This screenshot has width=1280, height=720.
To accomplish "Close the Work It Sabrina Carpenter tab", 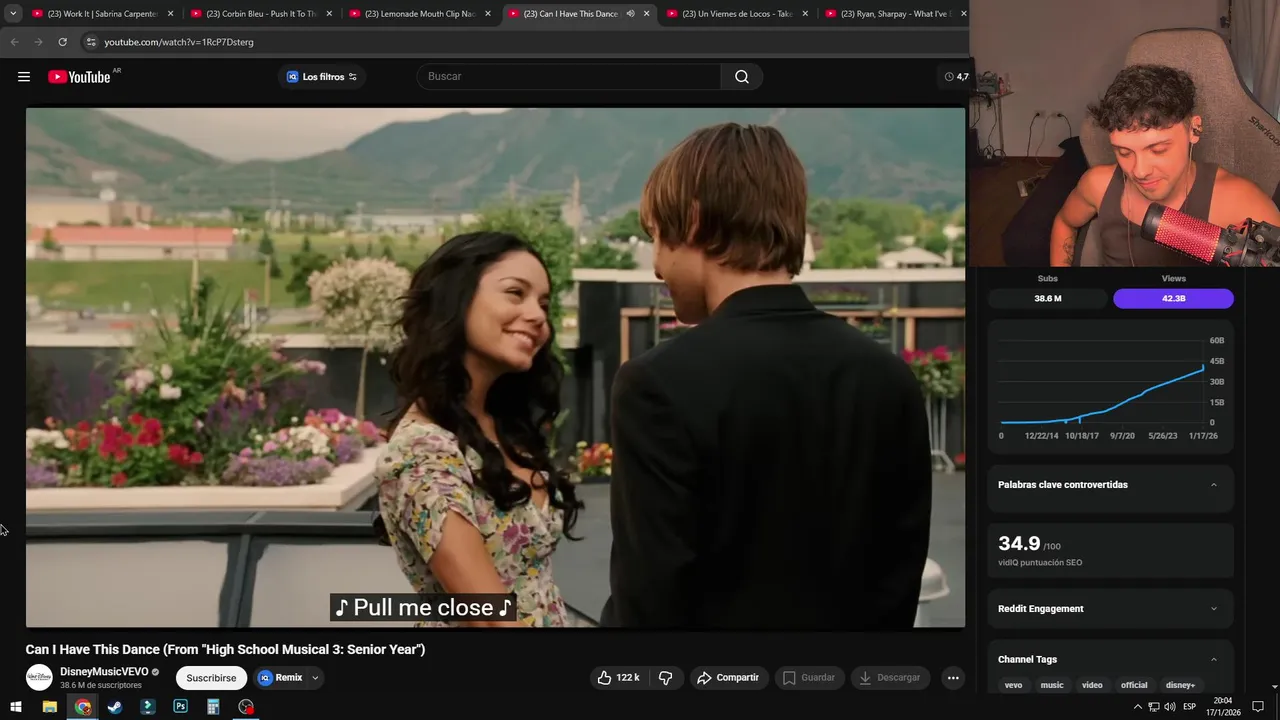I will pyautogui.click(x=170, y=14).
